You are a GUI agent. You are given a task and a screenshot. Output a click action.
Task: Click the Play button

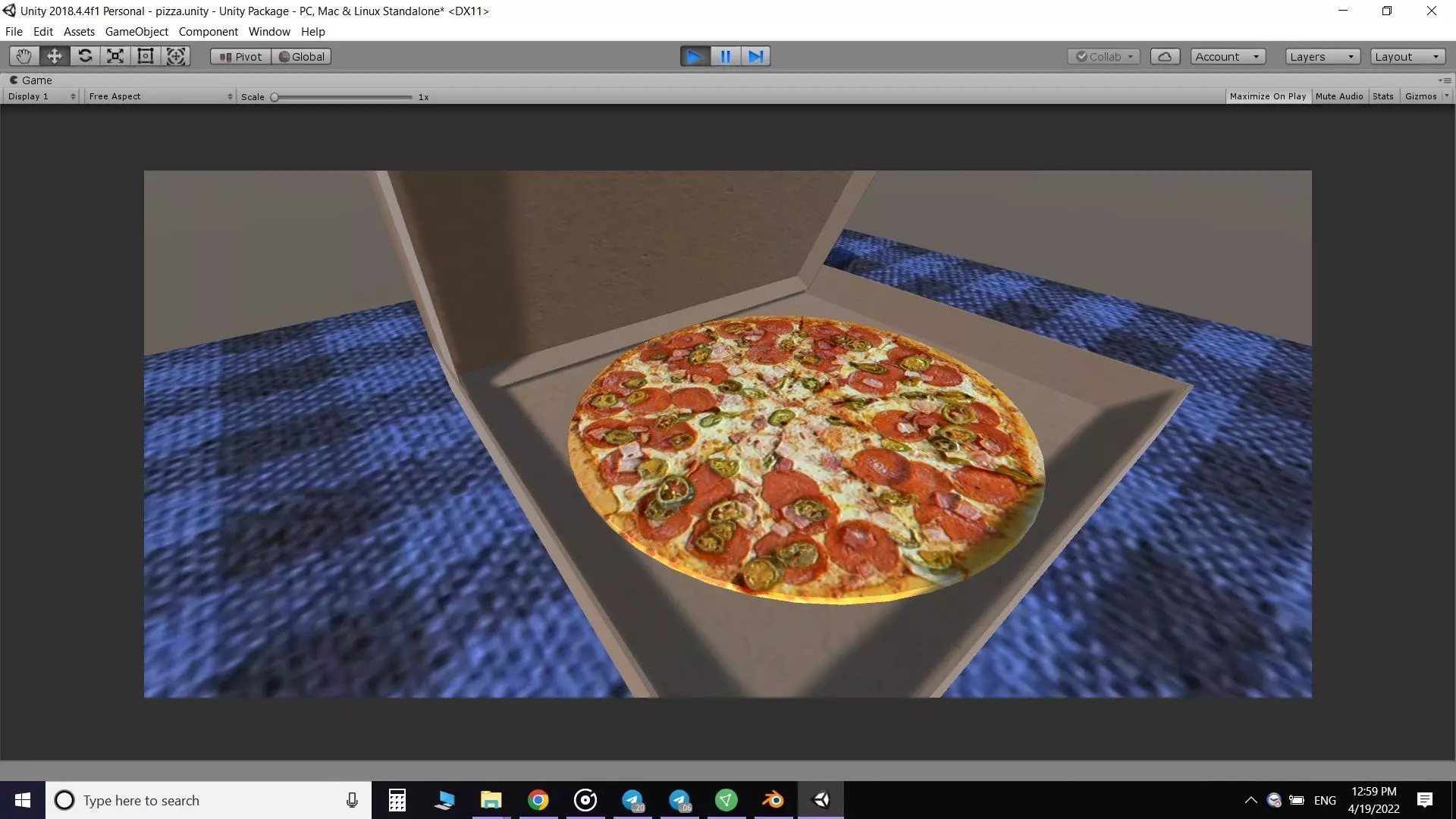(x=694, y=56)
